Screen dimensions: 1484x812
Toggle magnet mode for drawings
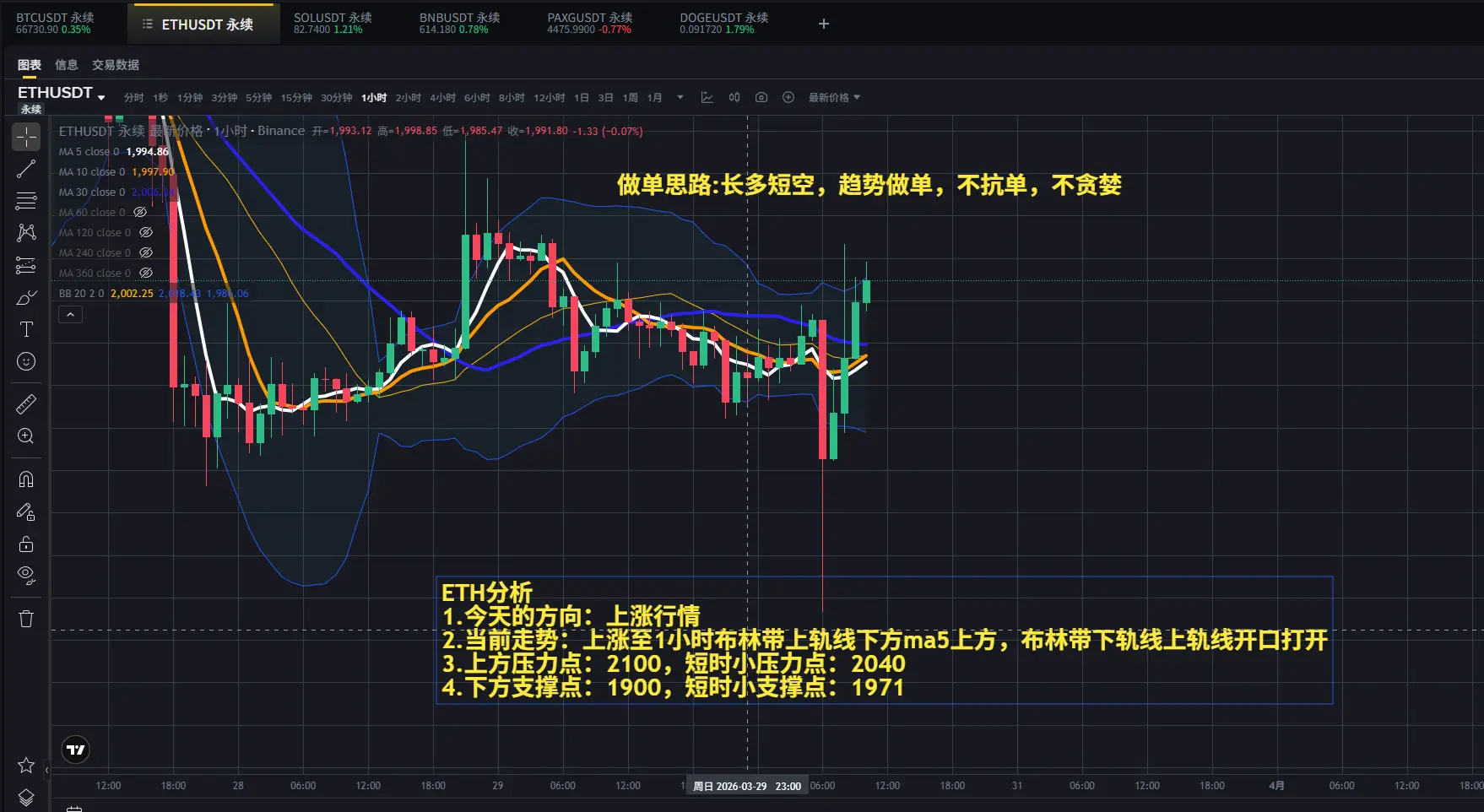click(26, 479)
